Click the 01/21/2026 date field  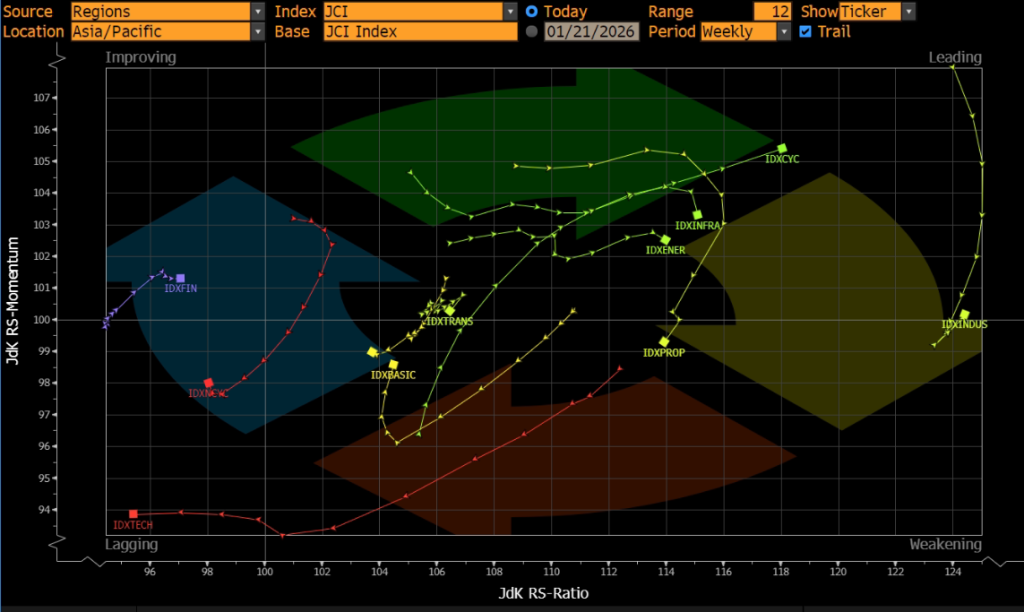(590, 31)
